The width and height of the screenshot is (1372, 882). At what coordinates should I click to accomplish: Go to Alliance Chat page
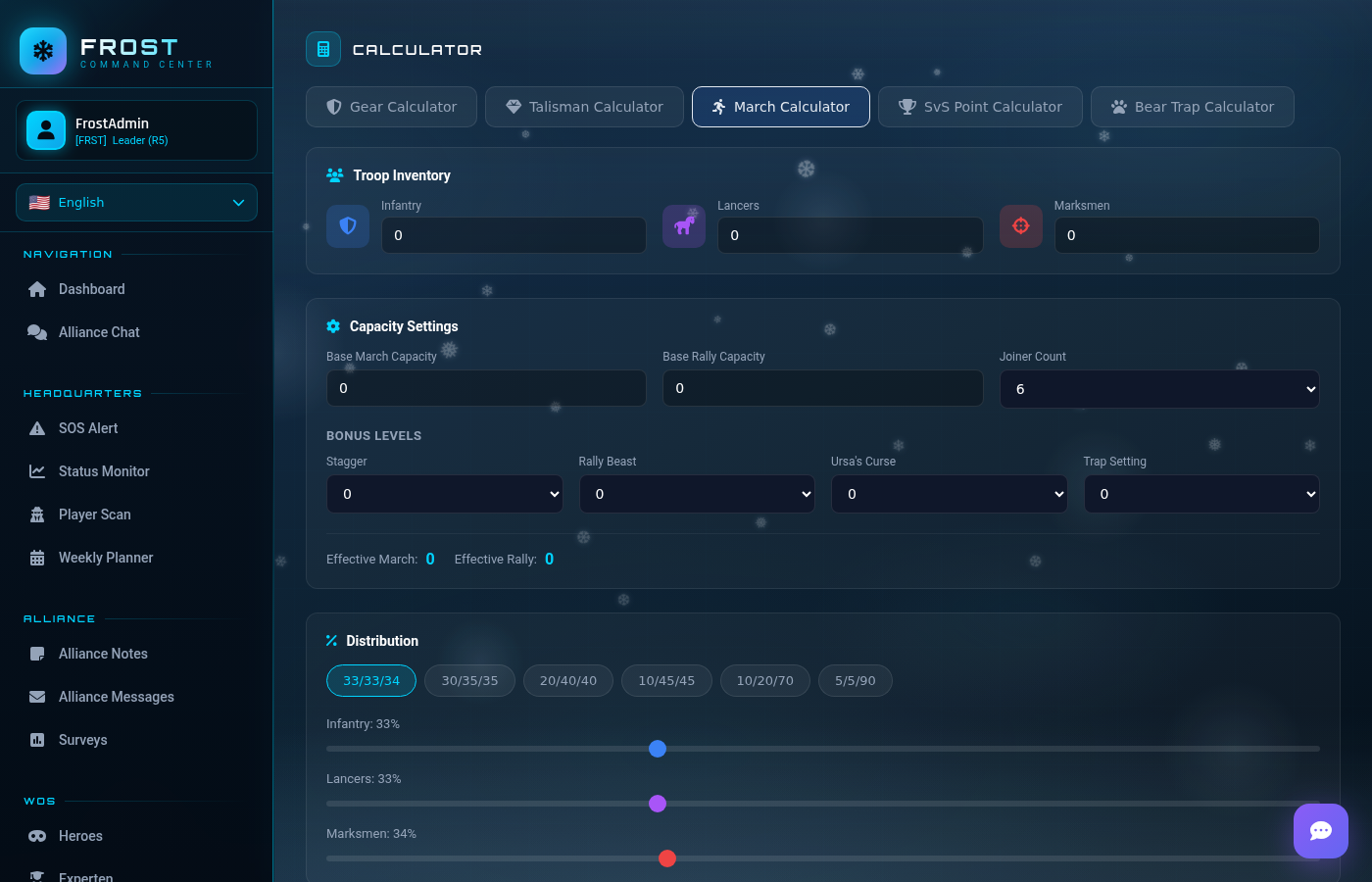click(x=99, y=332)
